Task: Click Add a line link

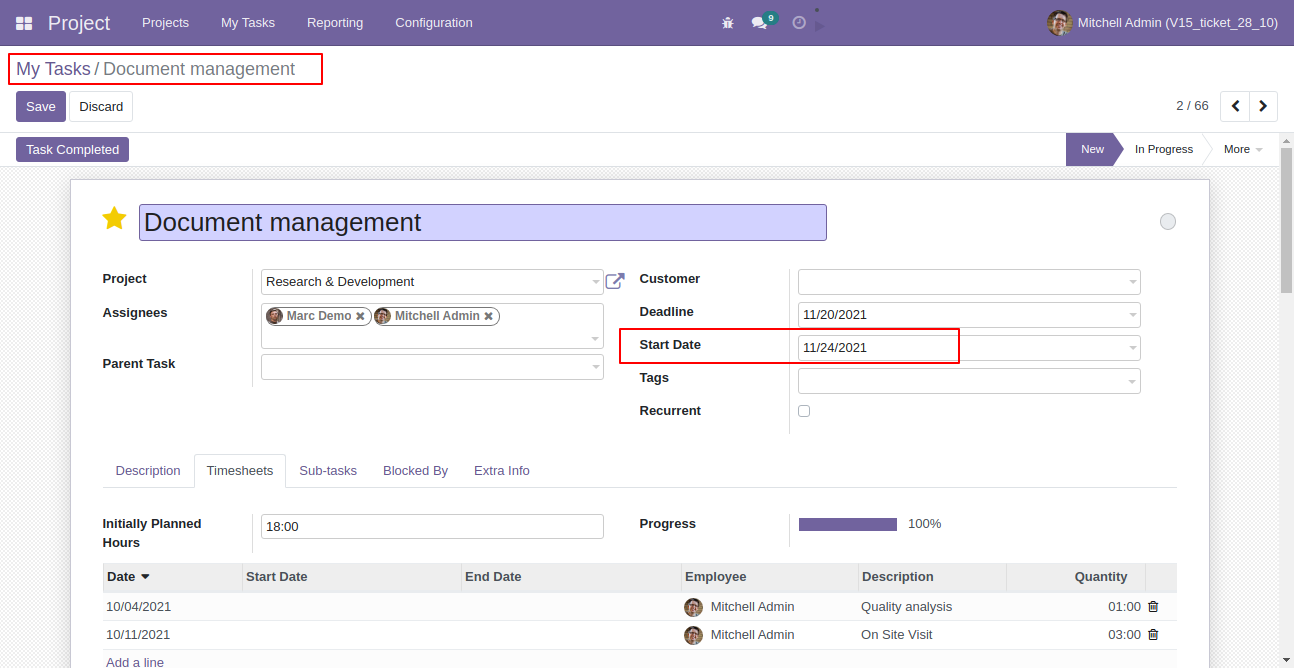Action: [135, 662]
